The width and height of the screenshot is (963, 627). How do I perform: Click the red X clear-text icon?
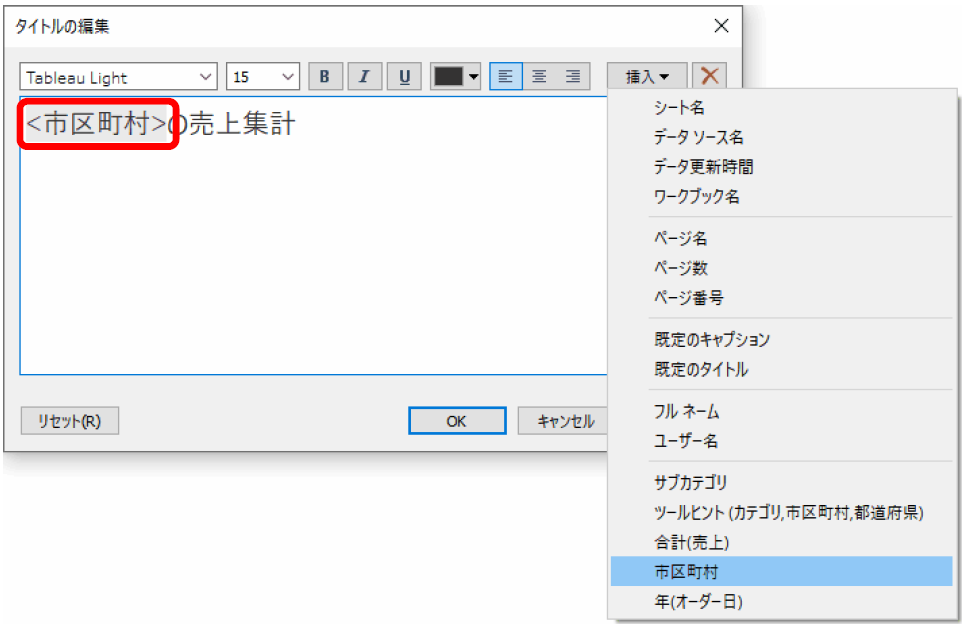pyautogui.click(x=709, y=76)
